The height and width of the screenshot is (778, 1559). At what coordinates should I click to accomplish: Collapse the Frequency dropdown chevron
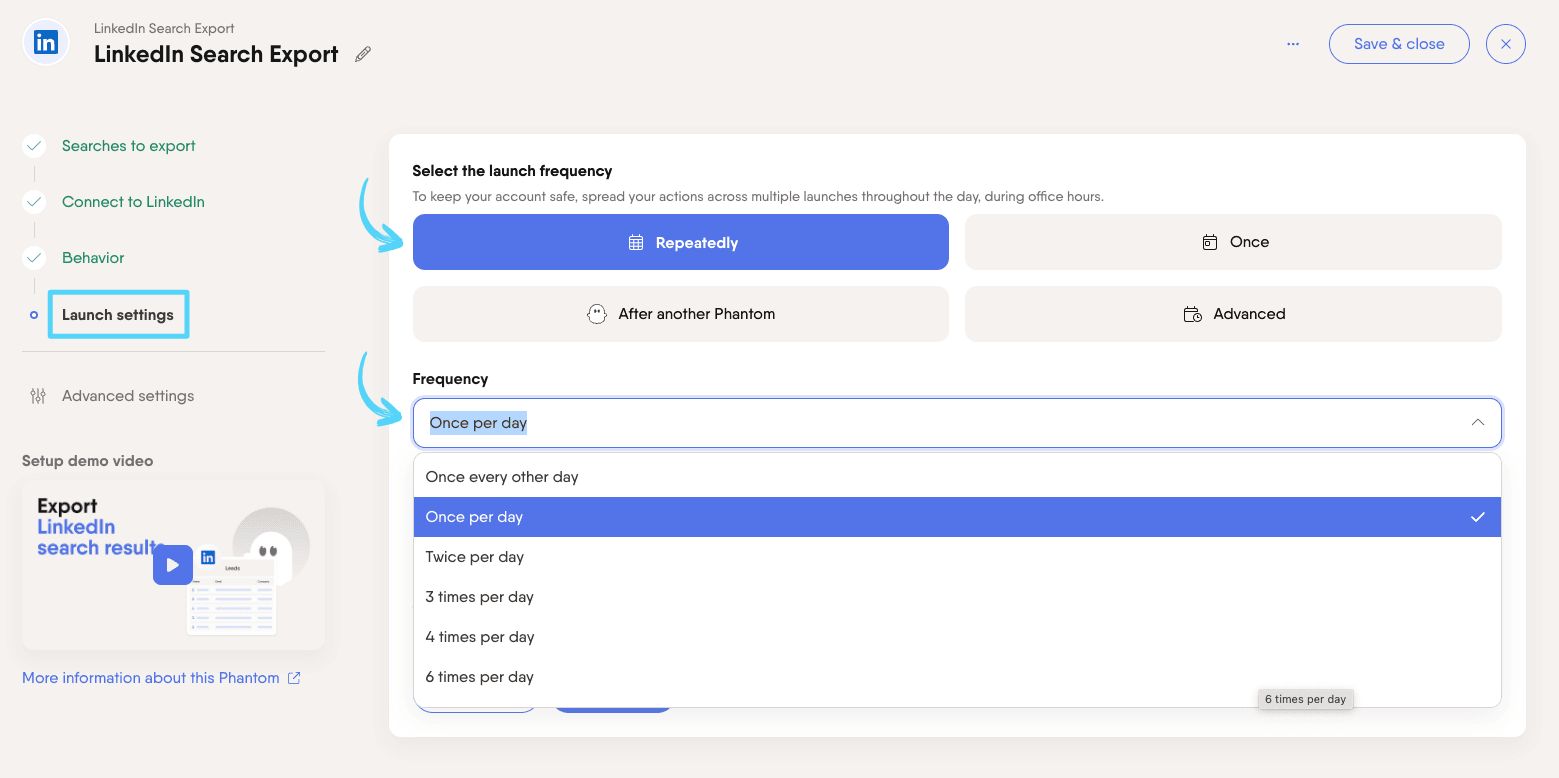(1477, 423)
